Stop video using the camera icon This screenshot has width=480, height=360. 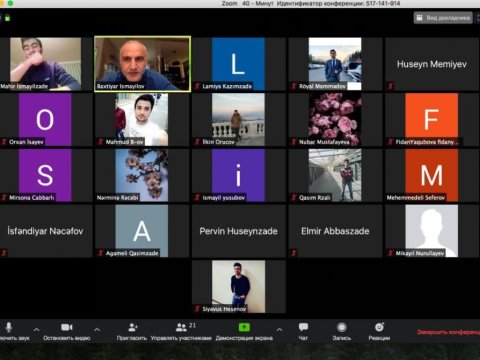coord(67,328)
